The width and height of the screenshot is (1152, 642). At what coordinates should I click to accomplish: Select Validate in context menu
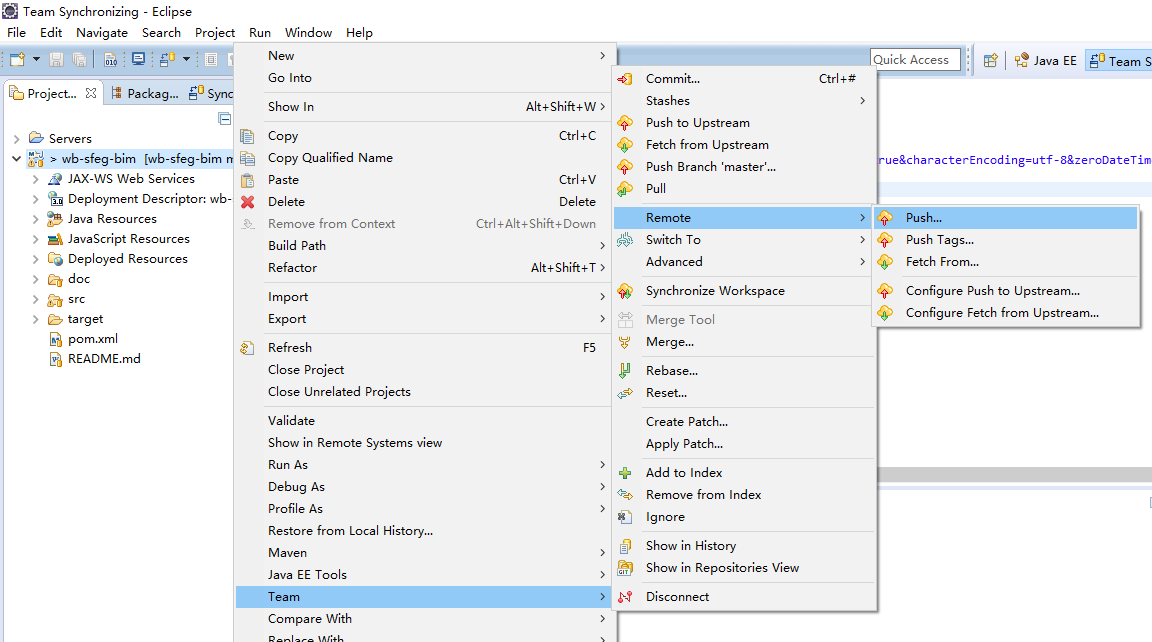(x=423, y=421)
